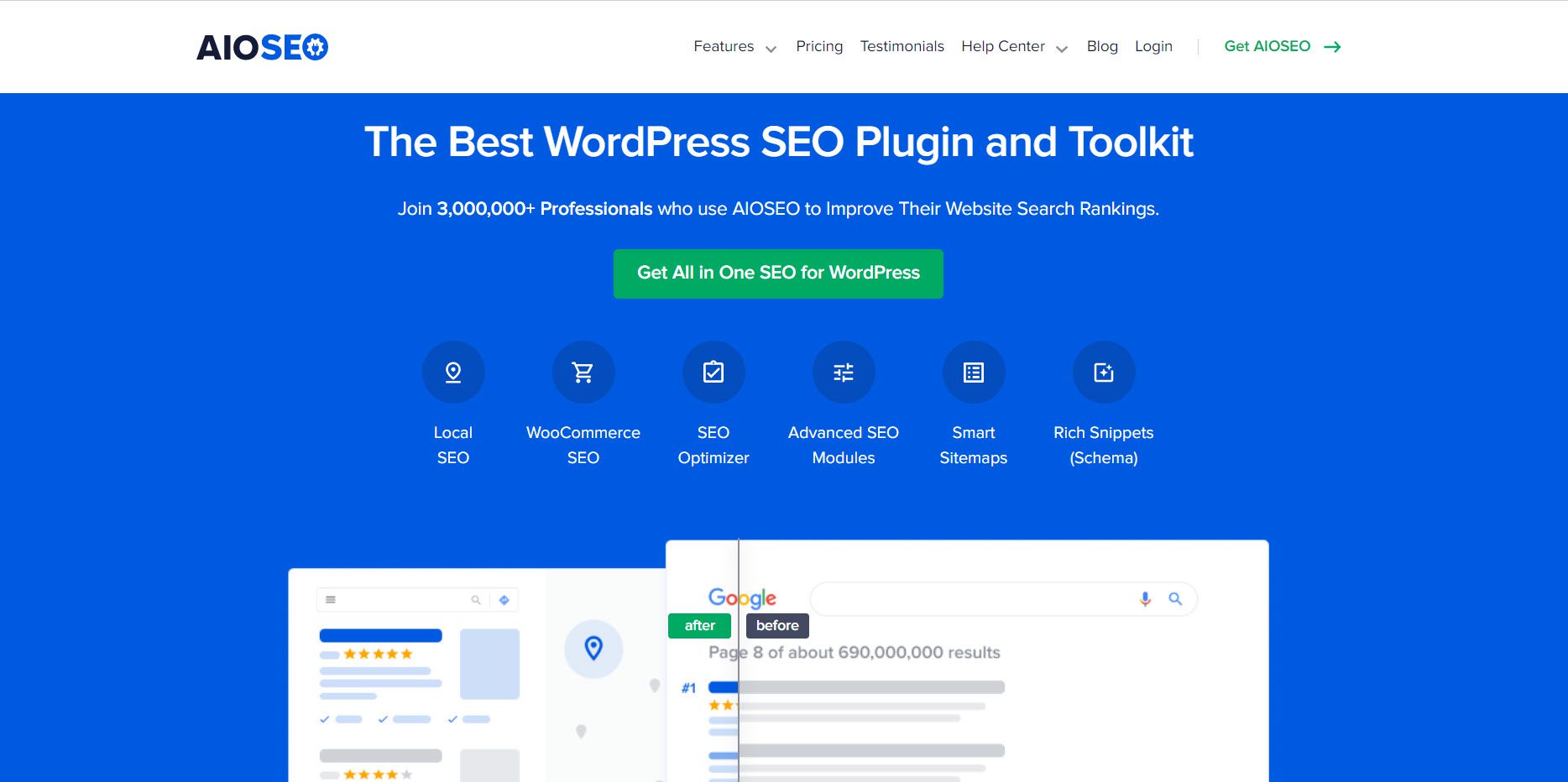Click the SEO Optimizer label

[713, 445]
